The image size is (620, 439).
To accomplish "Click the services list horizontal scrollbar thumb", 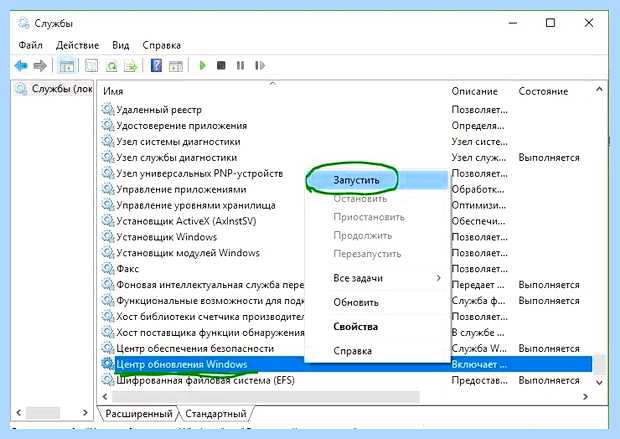I will (x=266, y=396).
